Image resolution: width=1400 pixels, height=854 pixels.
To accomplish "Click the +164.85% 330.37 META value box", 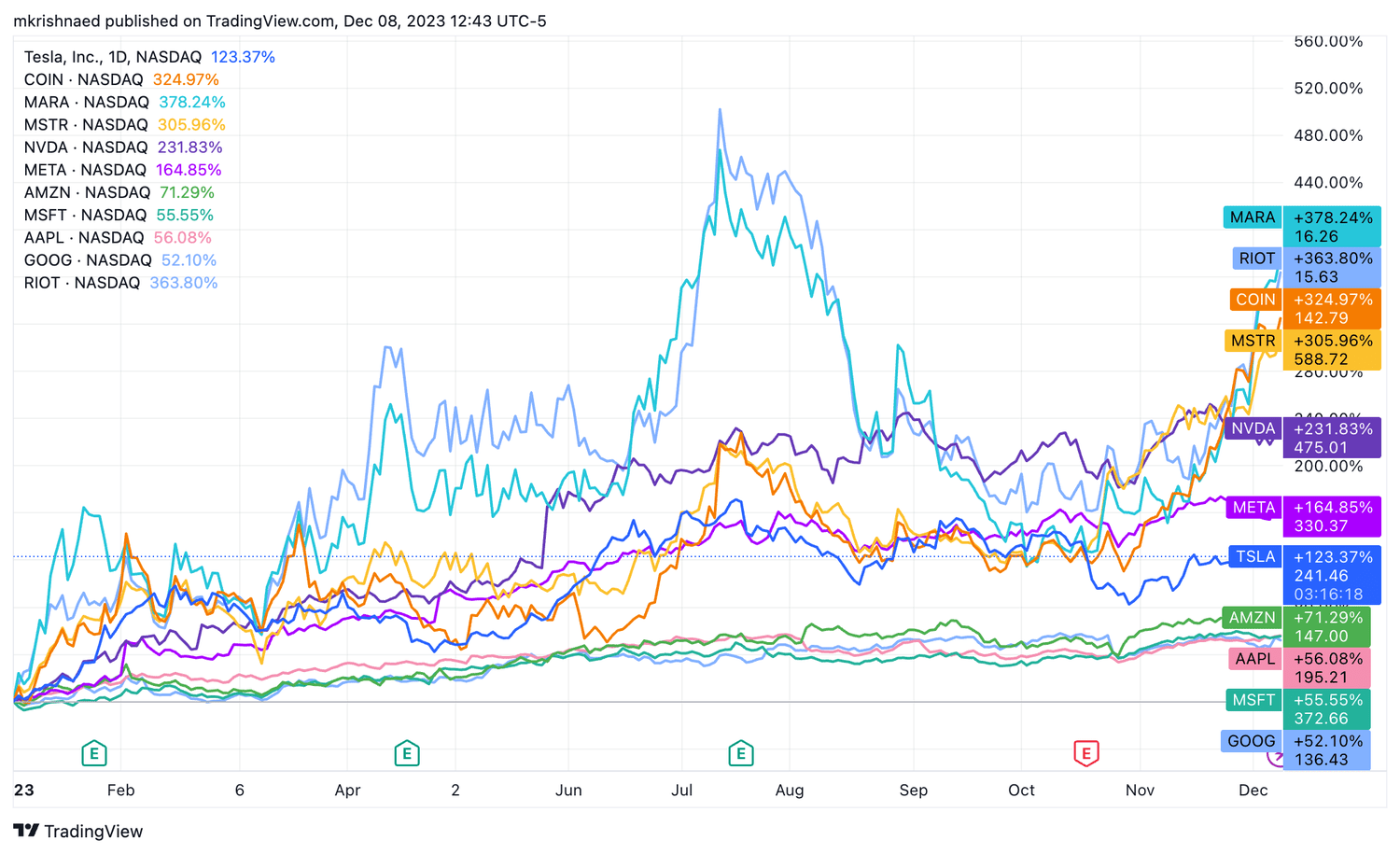I will click(1333, 517).
